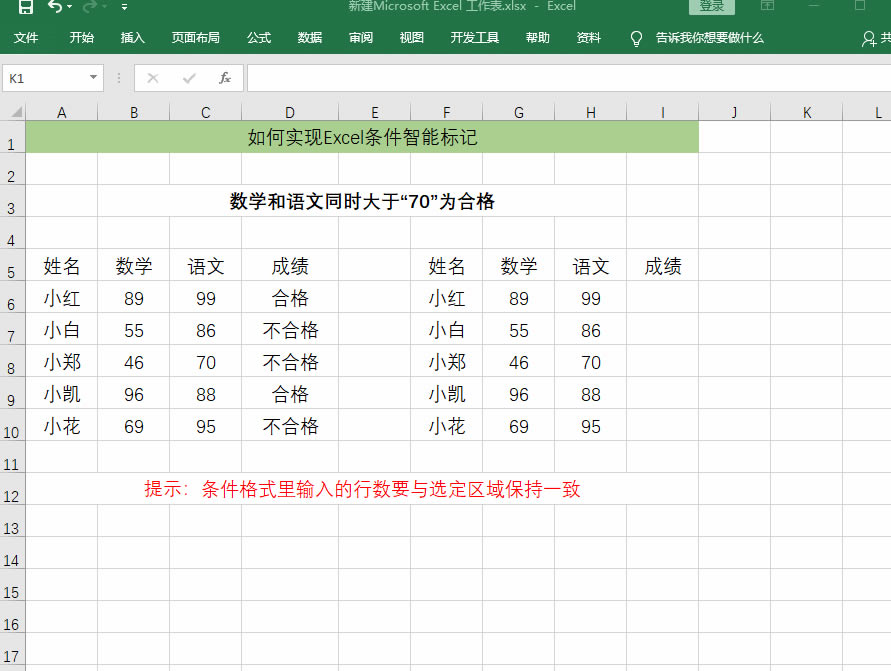
Task: Switch to the 开发工具 ribbon tab
Action: (x=475, y=38)
